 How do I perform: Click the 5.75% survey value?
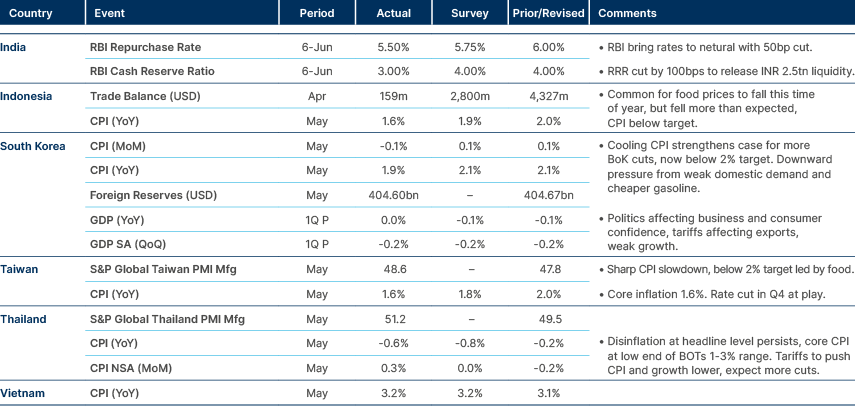(x=469, y=47)
